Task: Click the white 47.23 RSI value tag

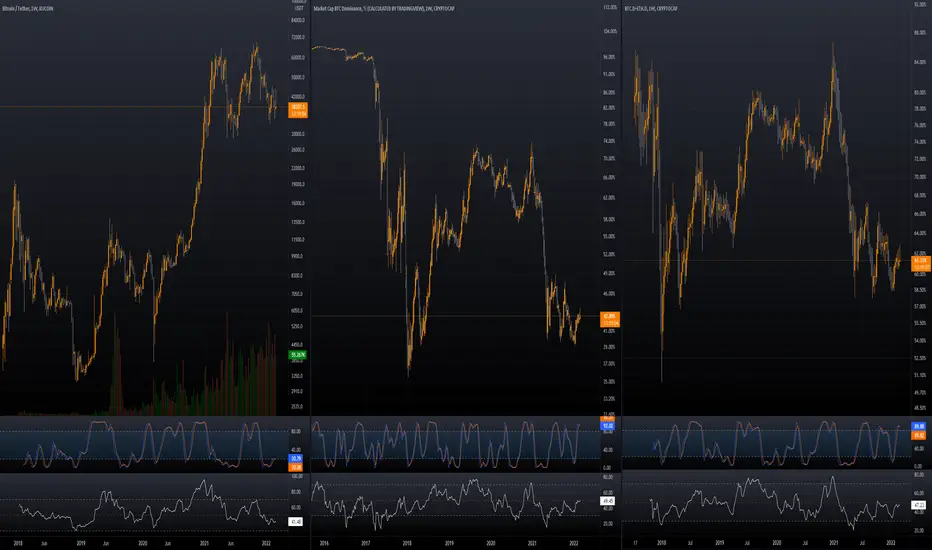Action: (919, 505)
